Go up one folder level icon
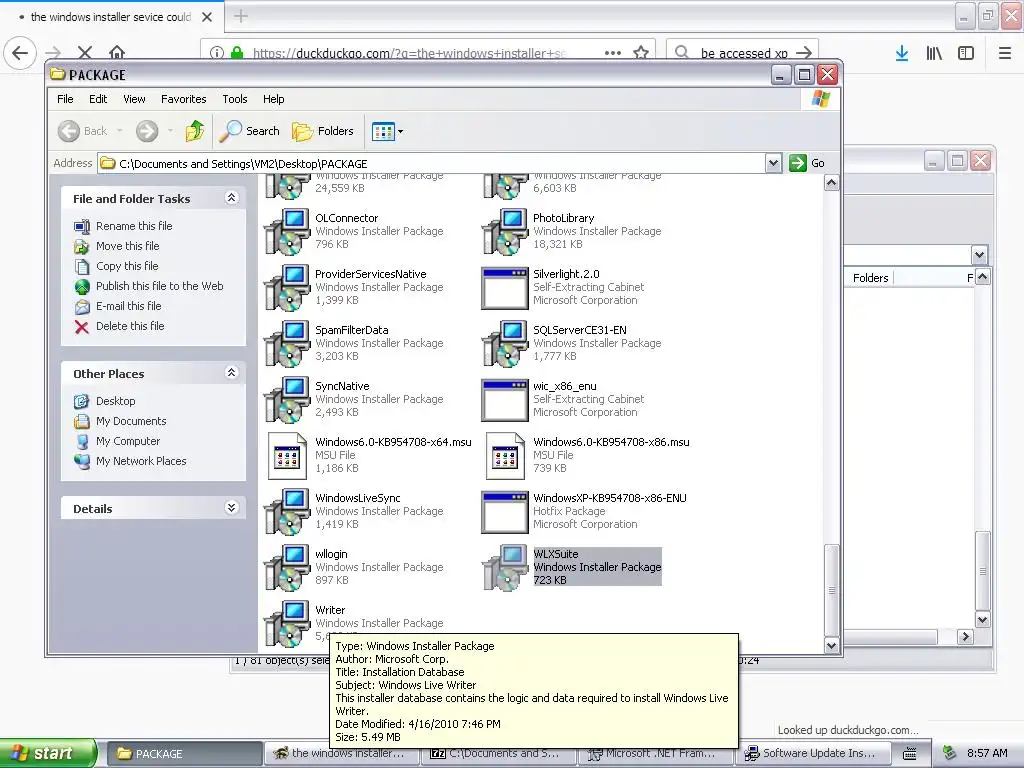Viewport: 1024px width, 768px height. (195, 131)
